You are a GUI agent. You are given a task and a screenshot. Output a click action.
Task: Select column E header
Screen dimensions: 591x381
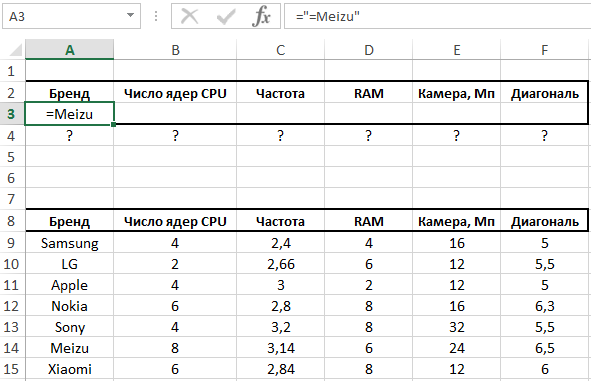tap(456, 49)
